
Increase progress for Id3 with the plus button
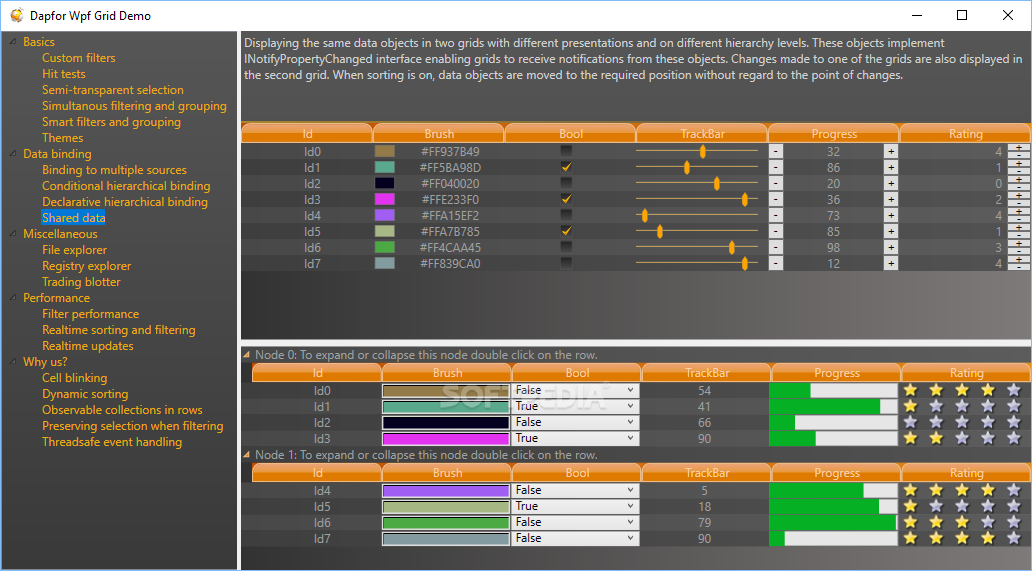tap(890, 199)
